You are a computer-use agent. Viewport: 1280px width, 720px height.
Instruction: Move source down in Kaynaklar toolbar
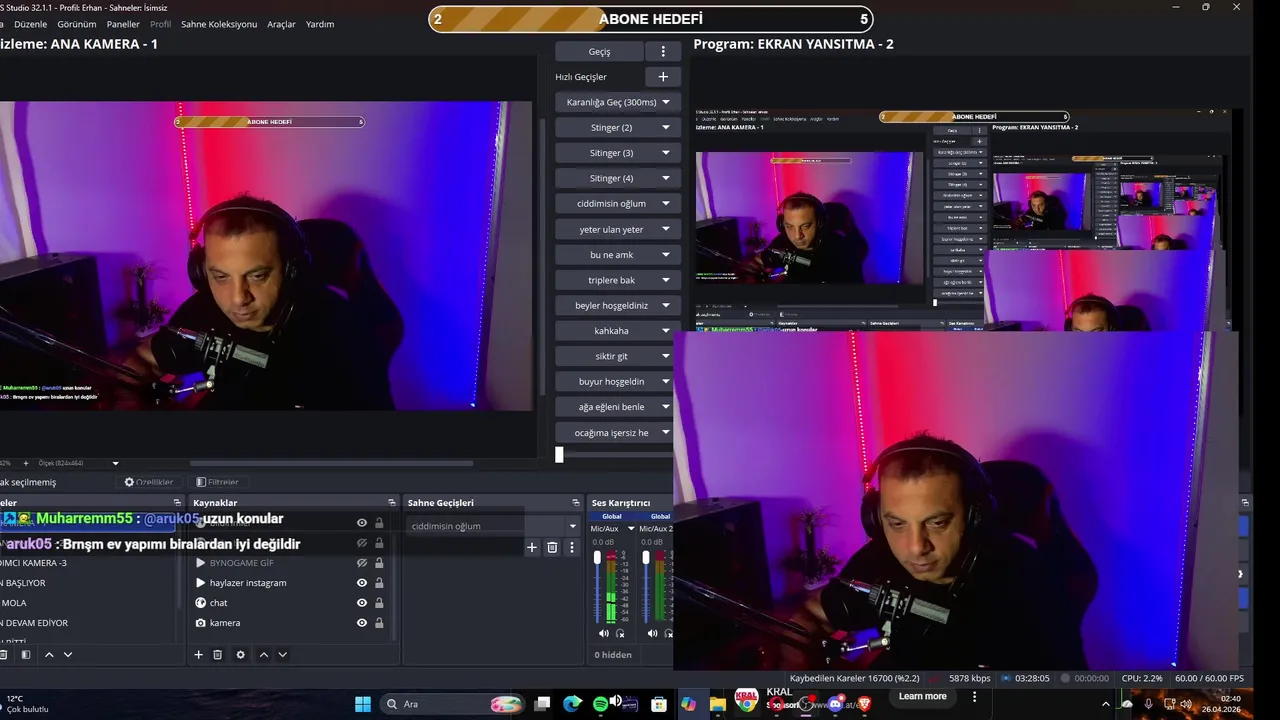point(283,655)
